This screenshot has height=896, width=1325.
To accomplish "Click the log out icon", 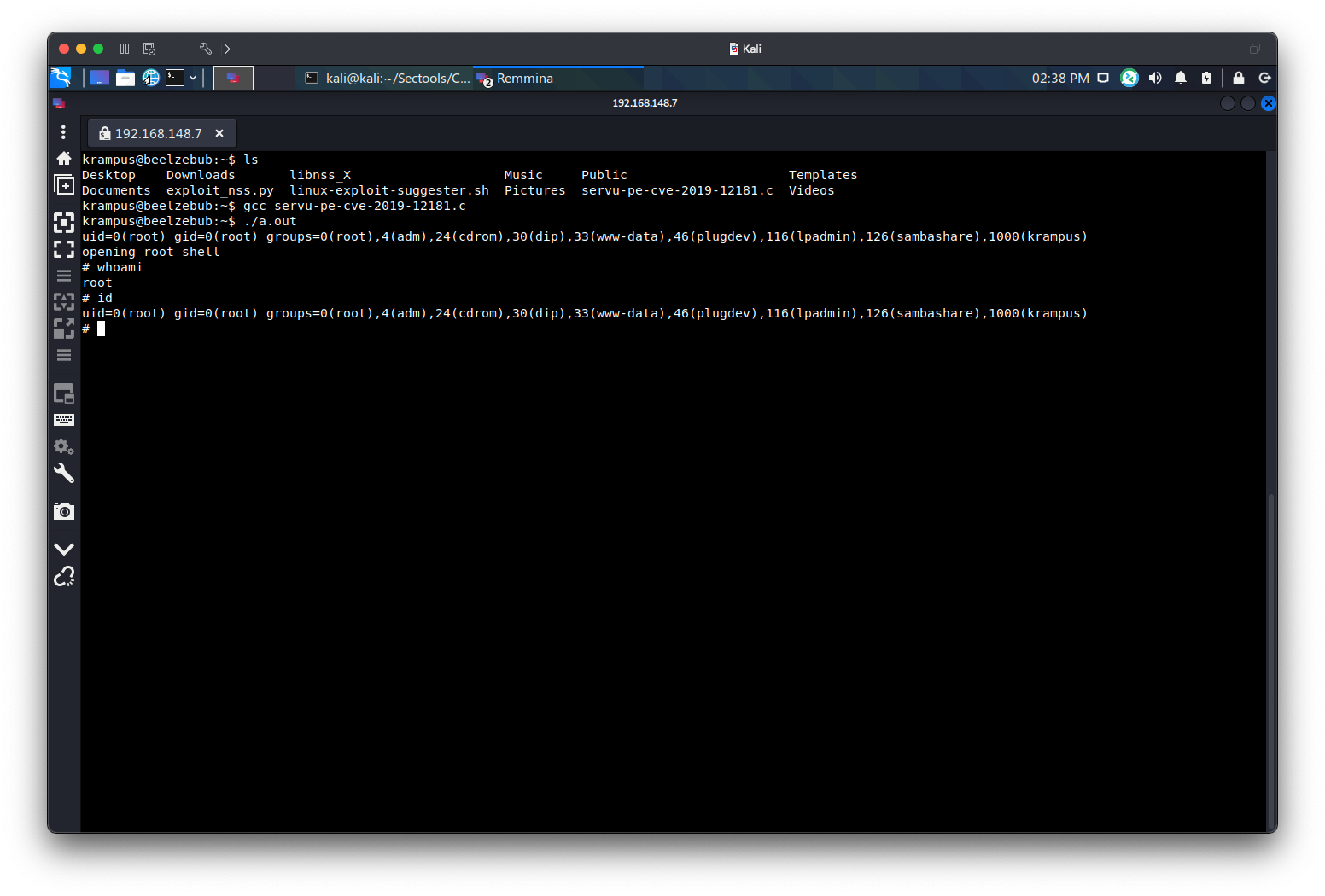I will coord(1264,78).
